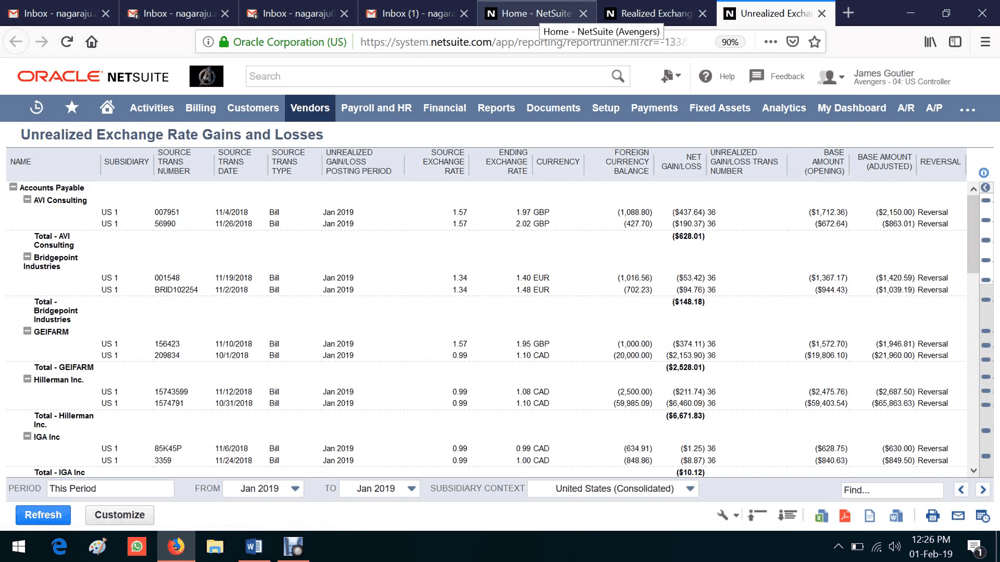Open the Help question mark icon
The height and width of the screenshot is (562, 1000).
(x=705, y=76)
